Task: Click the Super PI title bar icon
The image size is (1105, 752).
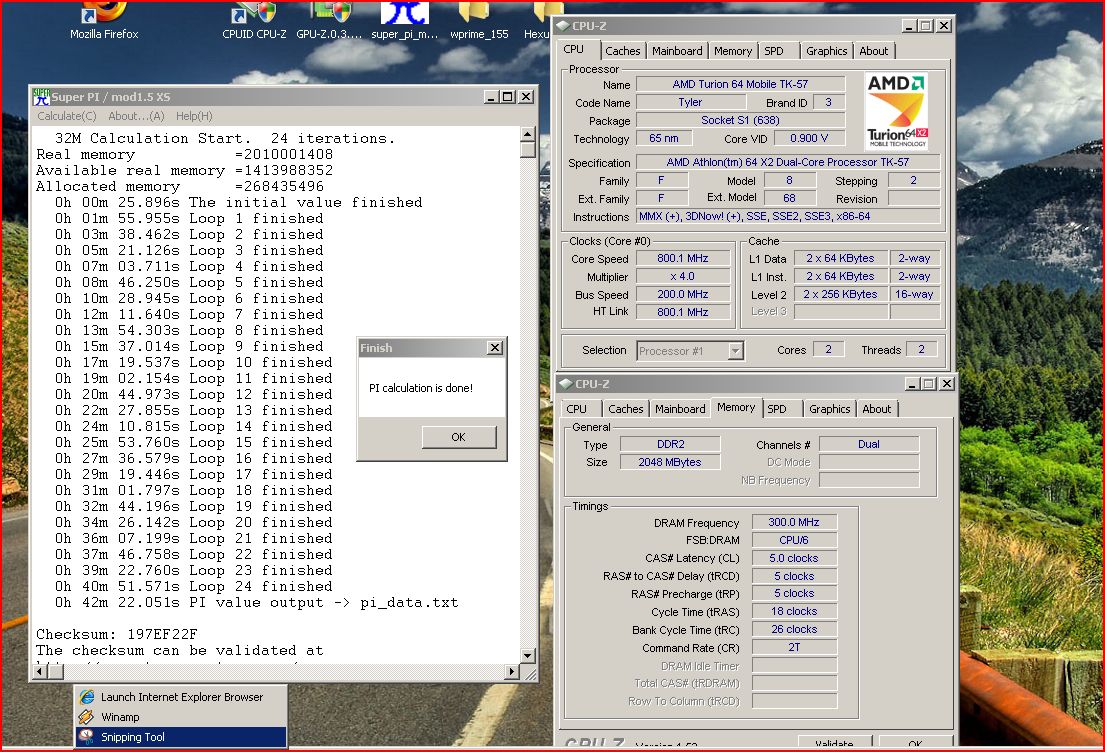Action: click(x=42, y=97)
